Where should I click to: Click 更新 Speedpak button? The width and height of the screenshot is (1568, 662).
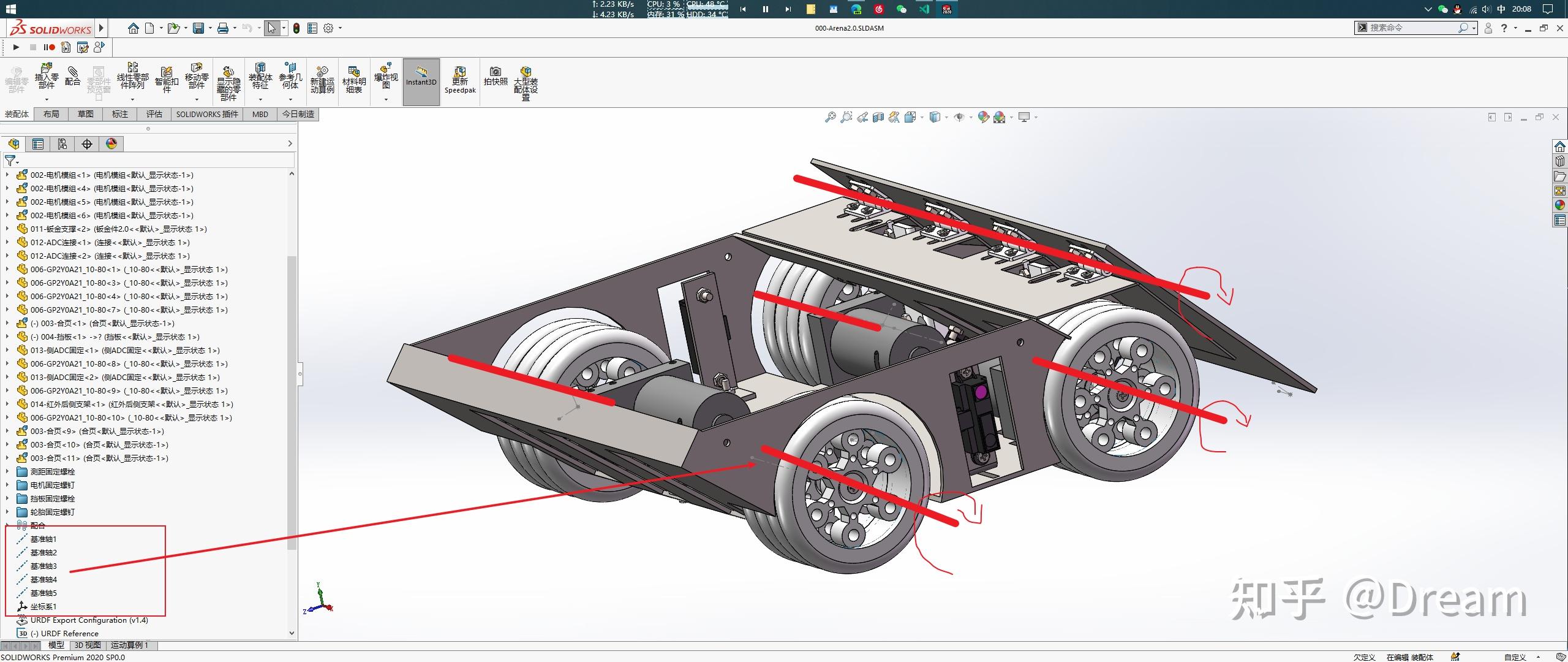pyautogui.click(x=459, y=80)
